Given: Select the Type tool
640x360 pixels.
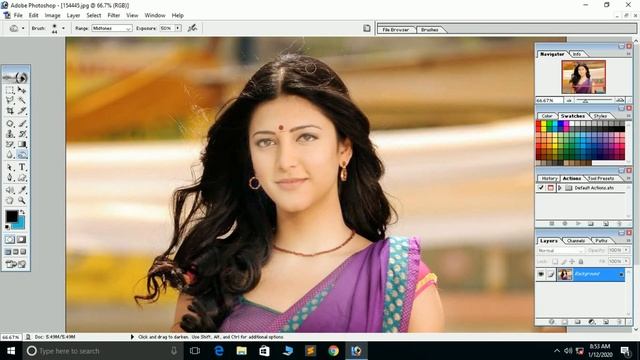Looking at the screenshot, I should (x=22, y=167).
